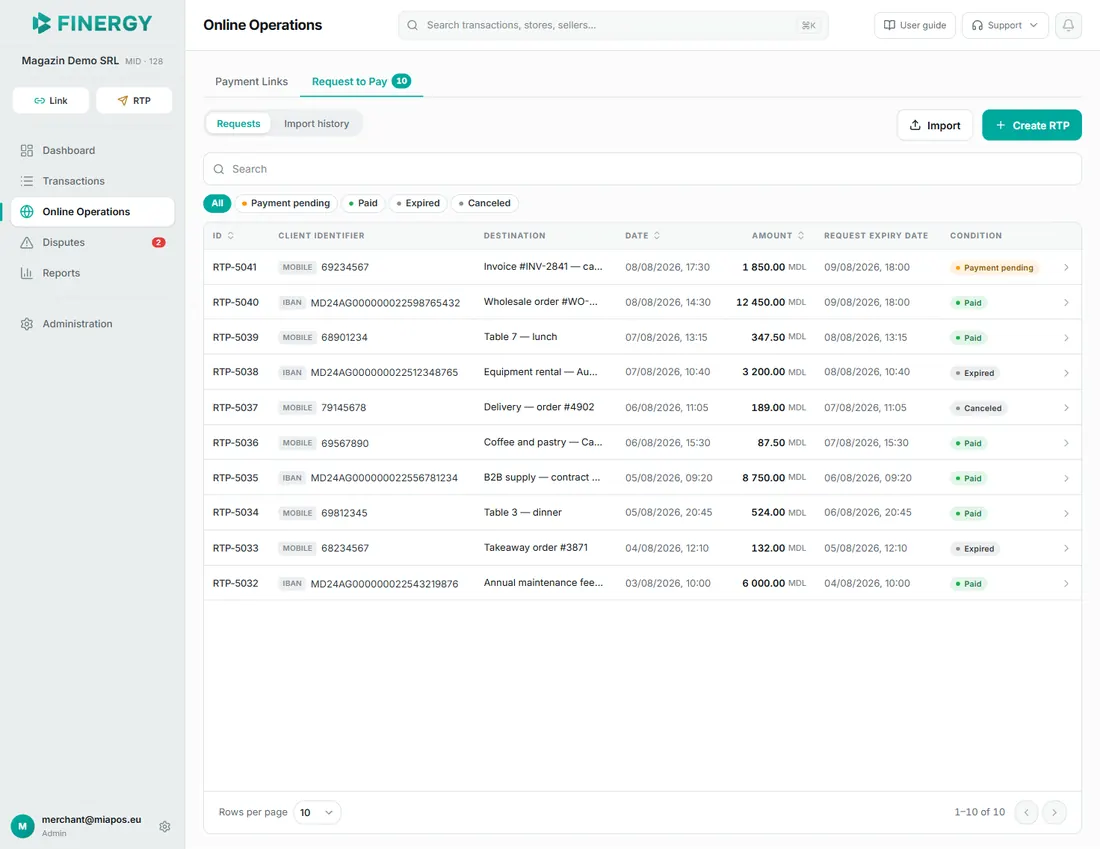Click the Disputes red badge 2

click(159, 243)
